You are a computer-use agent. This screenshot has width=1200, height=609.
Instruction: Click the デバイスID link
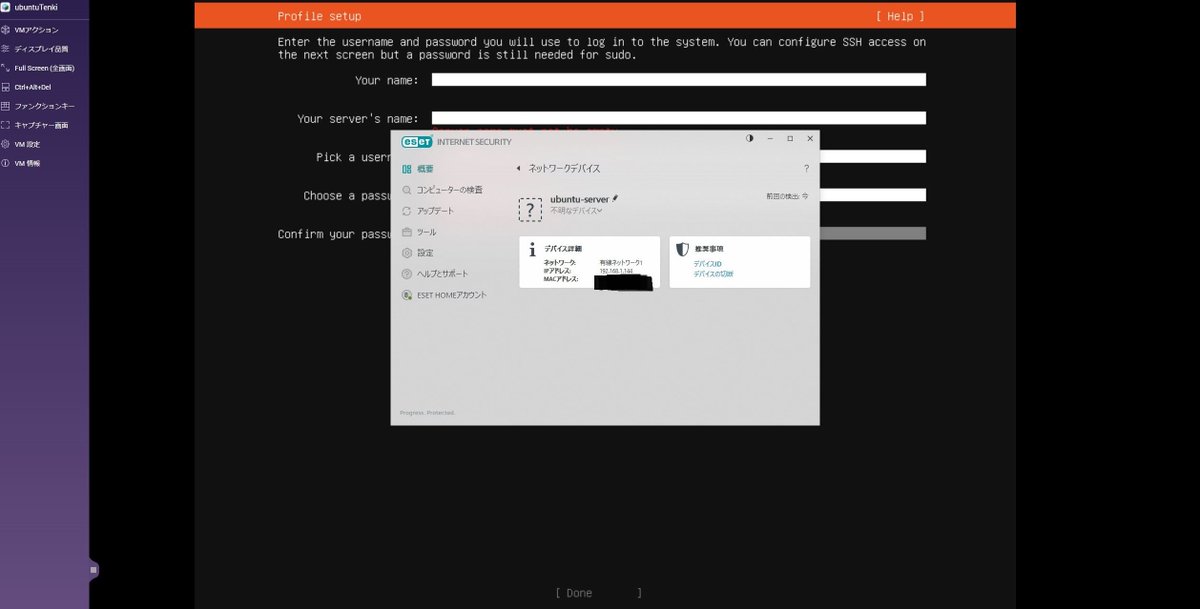click(707, 264)
